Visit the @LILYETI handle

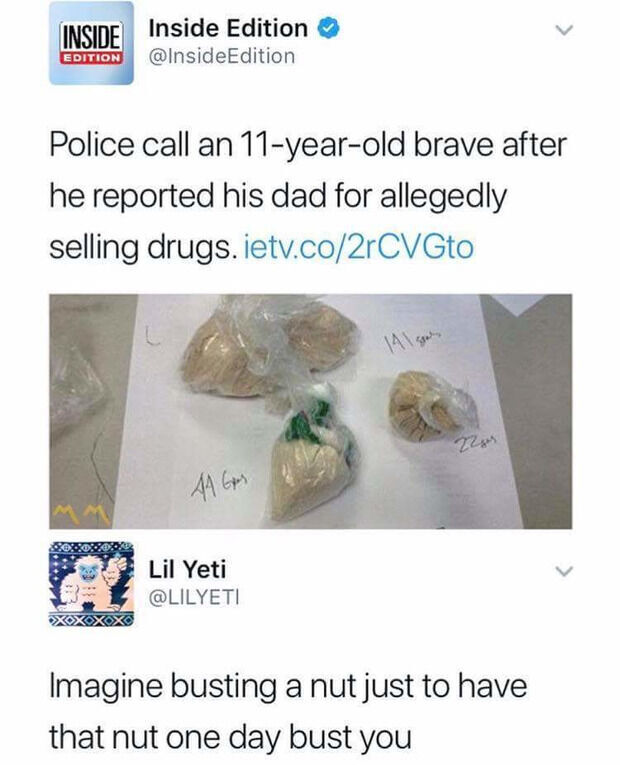(194, 598)
